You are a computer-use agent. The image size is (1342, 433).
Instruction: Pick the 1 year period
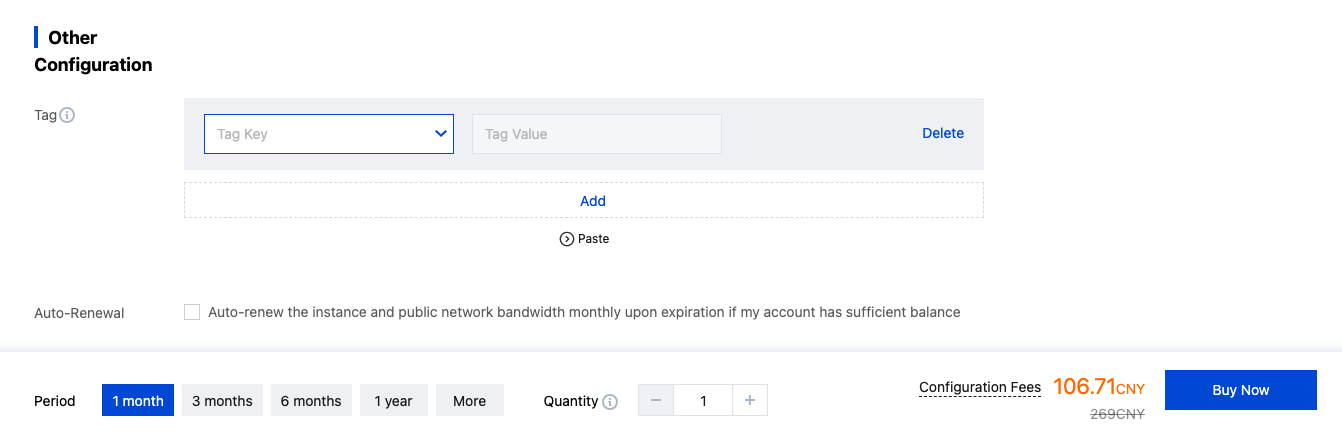tap(393, 401)
